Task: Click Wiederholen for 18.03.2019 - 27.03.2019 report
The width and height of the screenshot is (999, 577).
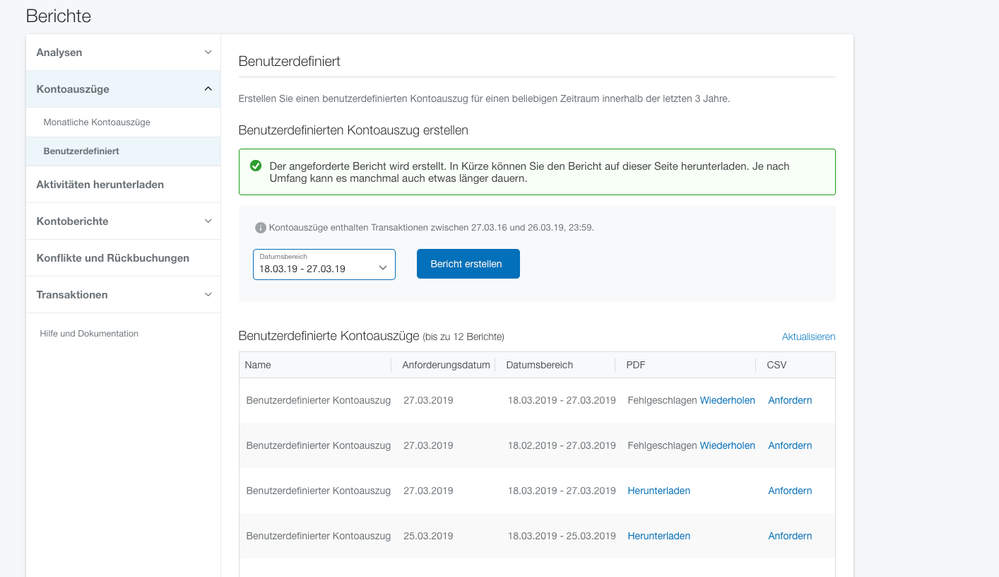Action: pyautogui.click(x=728, y=401)
